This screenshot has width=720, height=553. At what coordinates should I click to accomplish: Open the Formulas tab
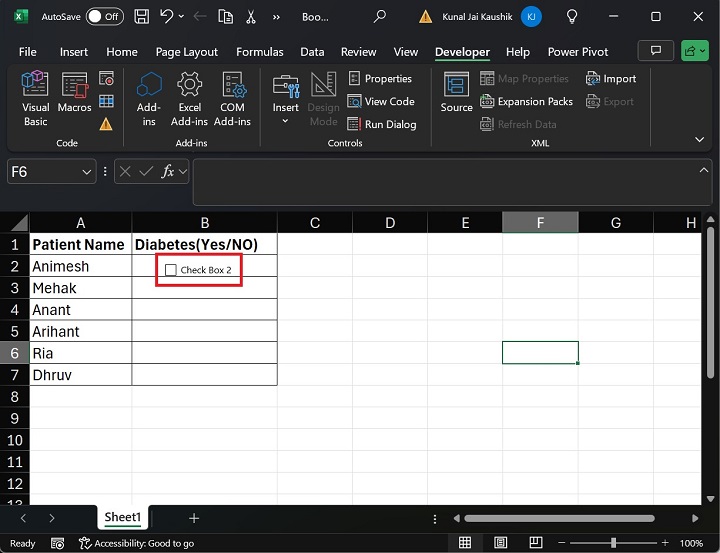259,52
